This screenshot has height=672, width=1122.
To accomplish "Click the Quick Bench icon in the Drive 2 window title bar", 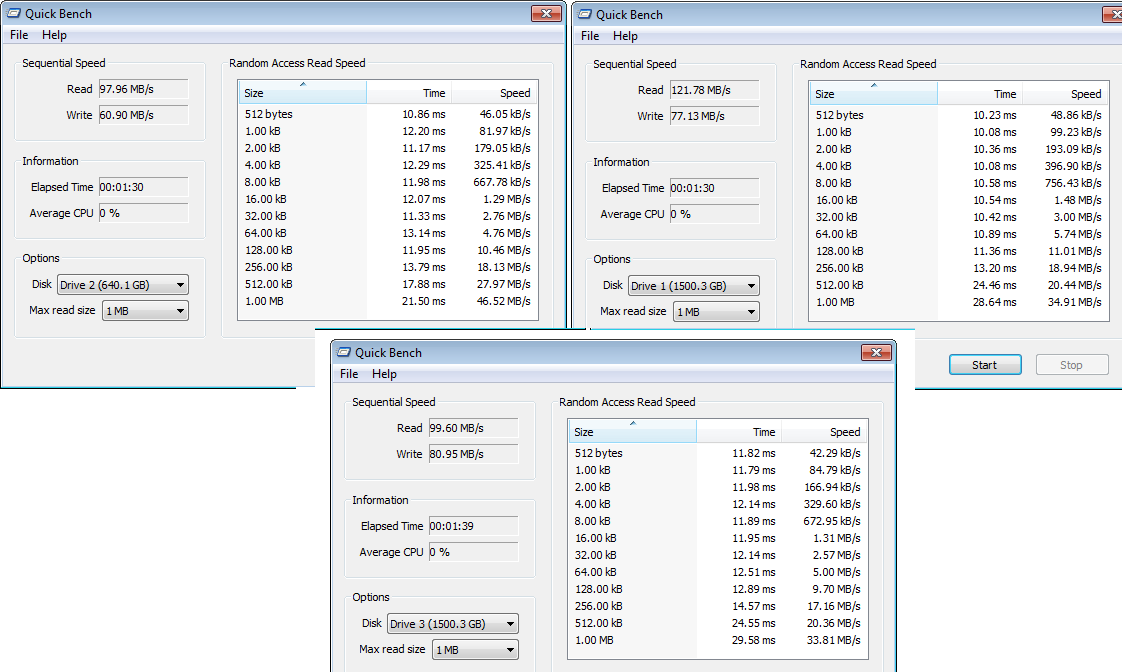I will point(14,14).
